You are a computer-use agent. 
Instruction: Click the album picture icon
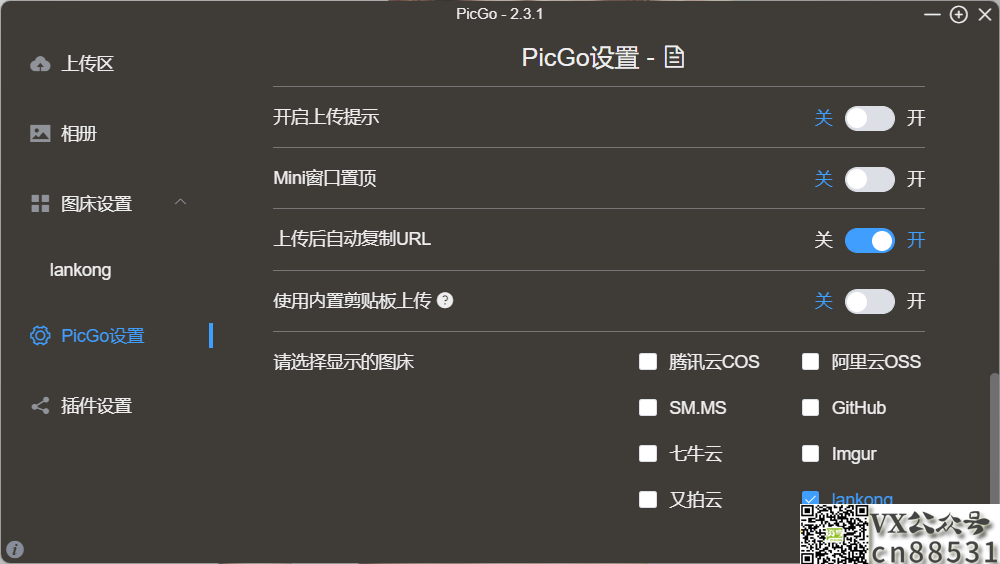coord(40,133)
